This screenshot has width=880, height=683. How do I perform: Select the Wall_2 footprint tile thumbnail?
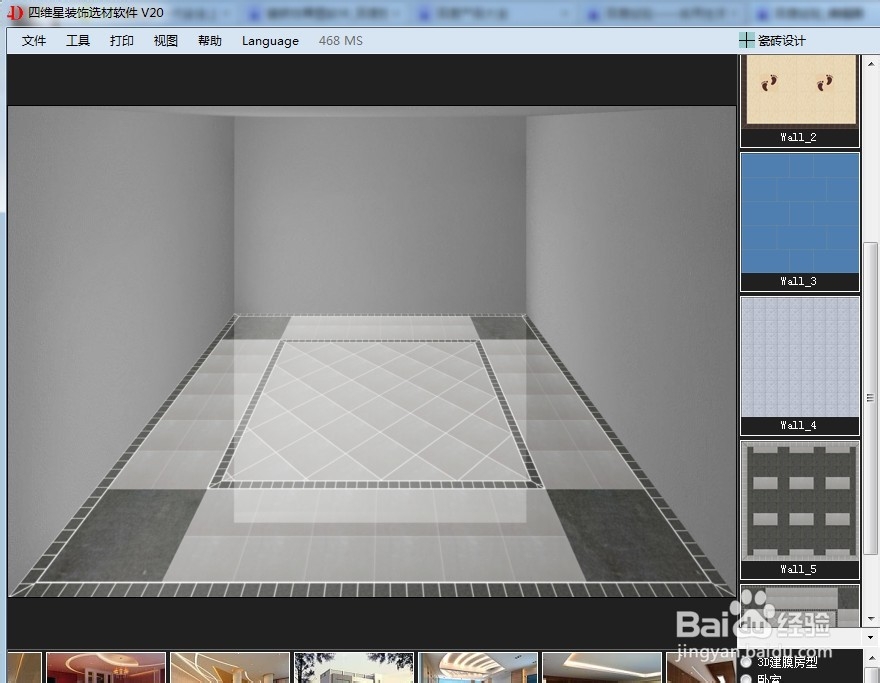click(x=800, y=100)
